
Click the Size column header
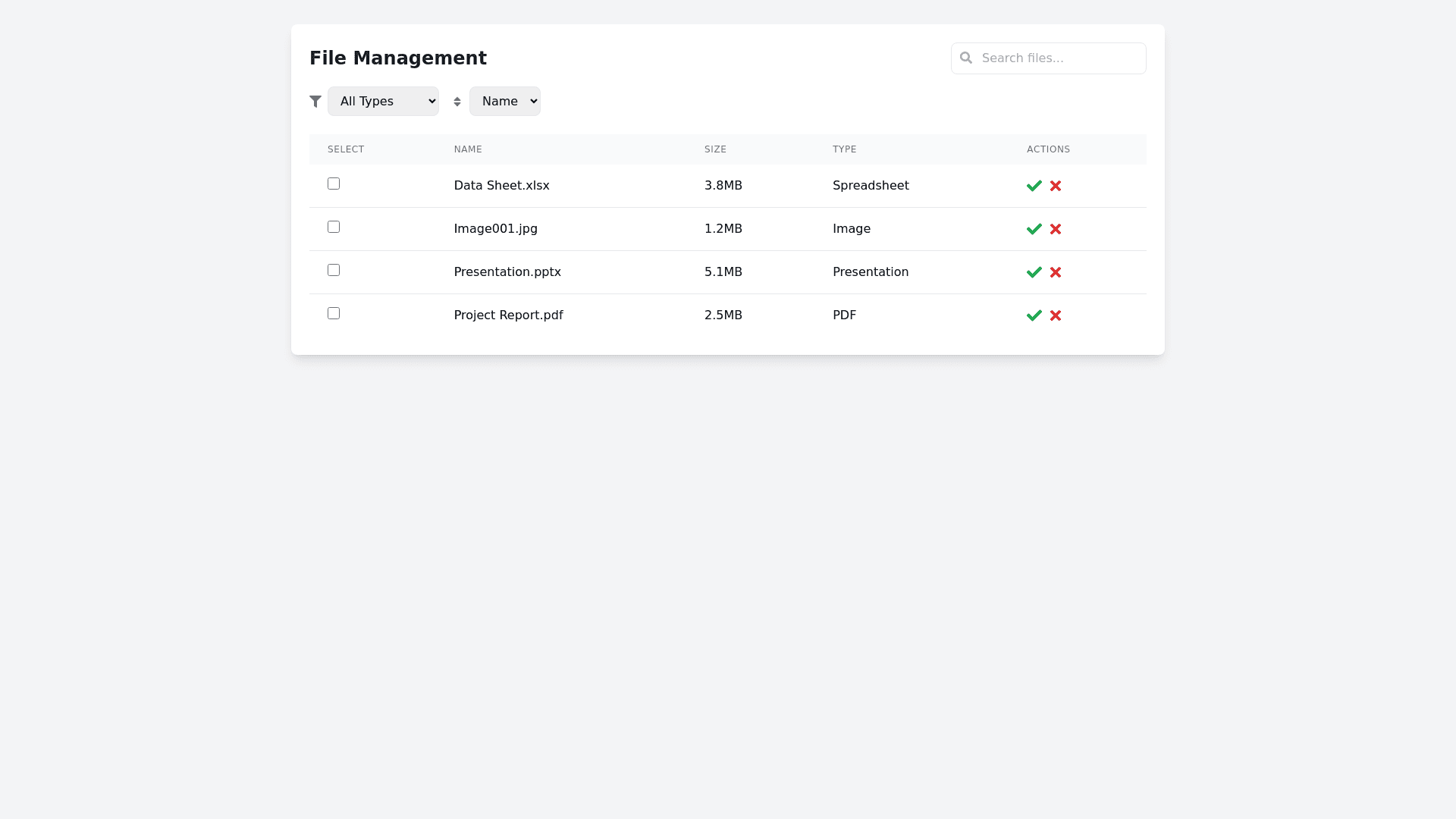tap(715, 149)
